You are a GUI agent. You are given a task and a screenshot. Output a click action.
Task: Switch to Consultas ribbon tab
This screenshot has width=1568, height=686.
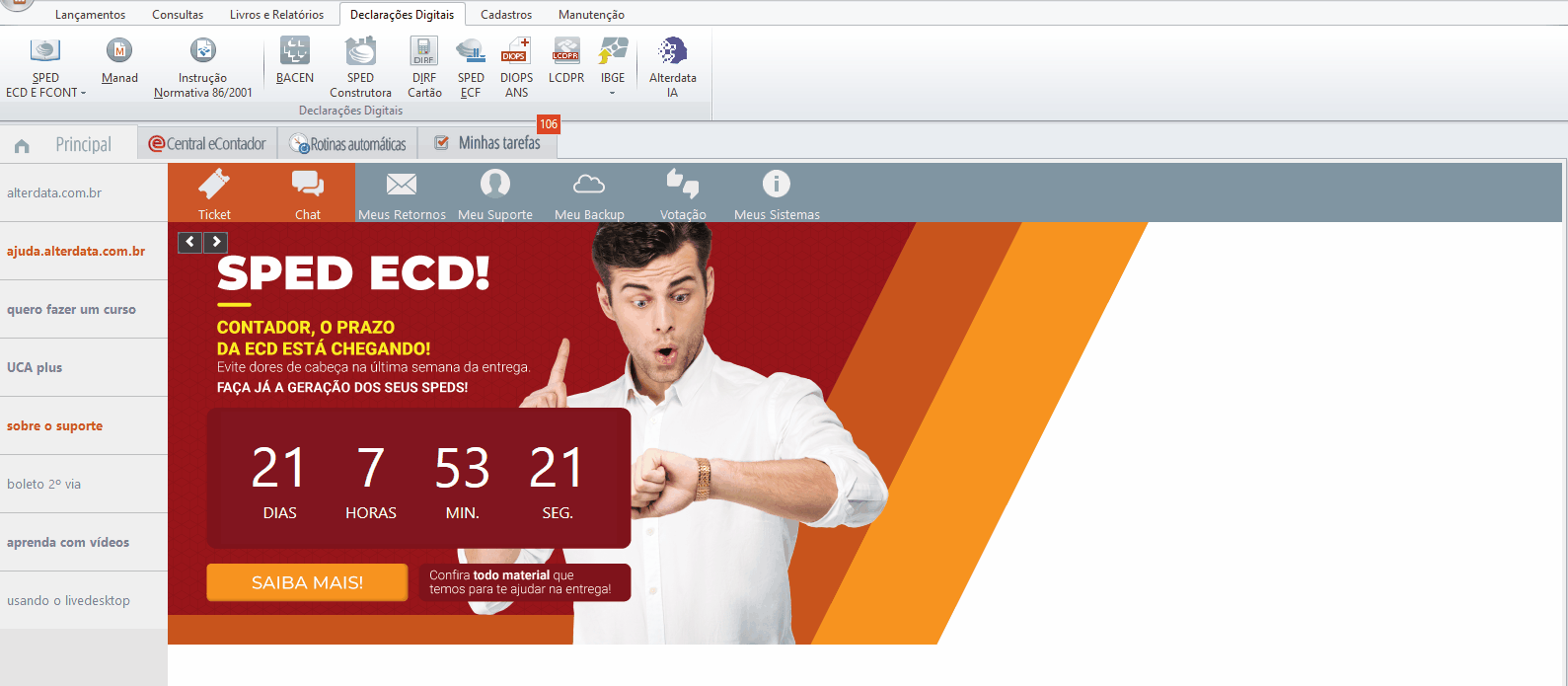pyautogui.click(x=178, y=15)
